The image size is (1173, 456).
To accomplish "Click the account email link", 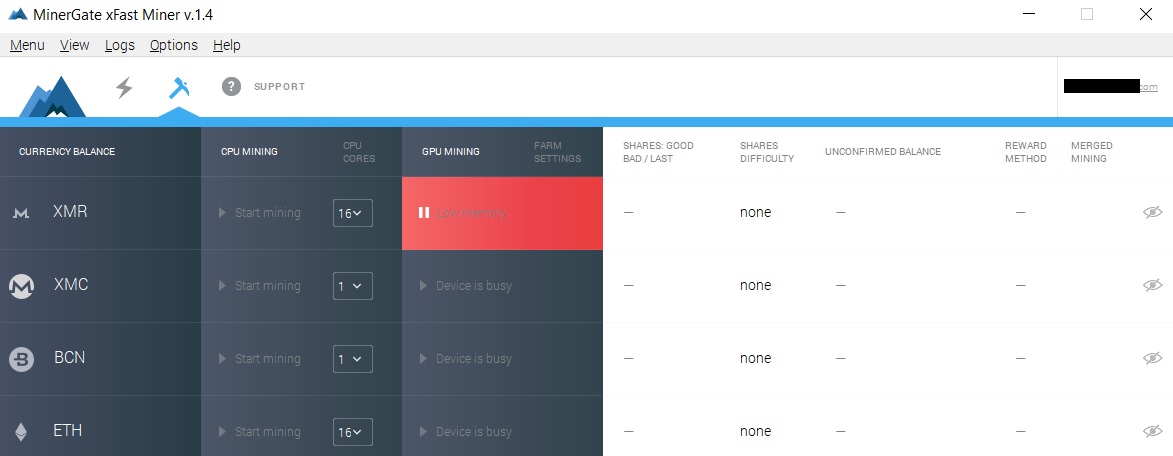I will (1110, 87).
